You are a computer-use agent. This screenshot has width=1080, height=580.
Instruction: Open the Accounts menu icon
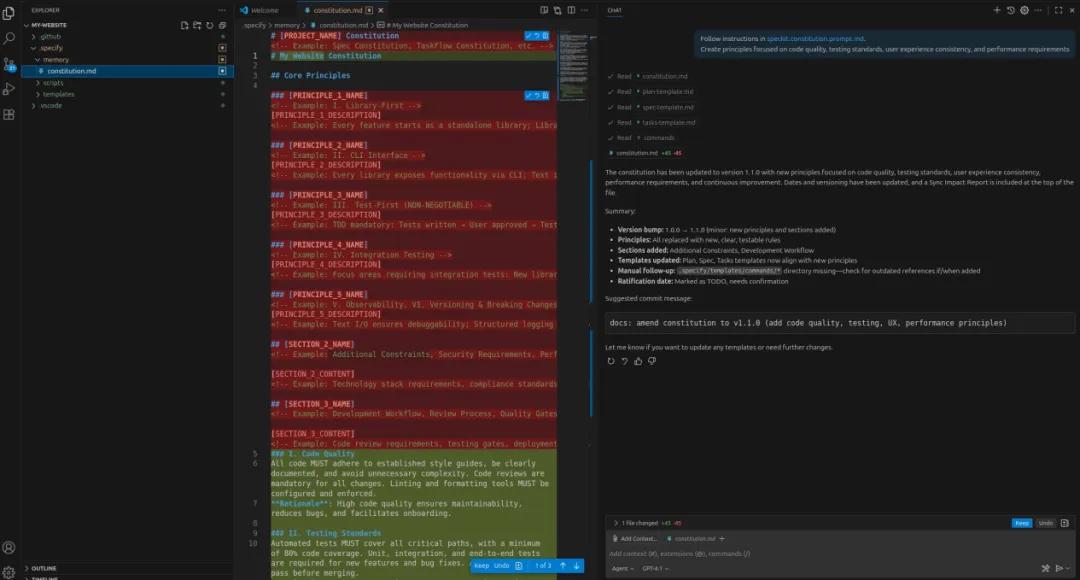click(x=9, y=548)
